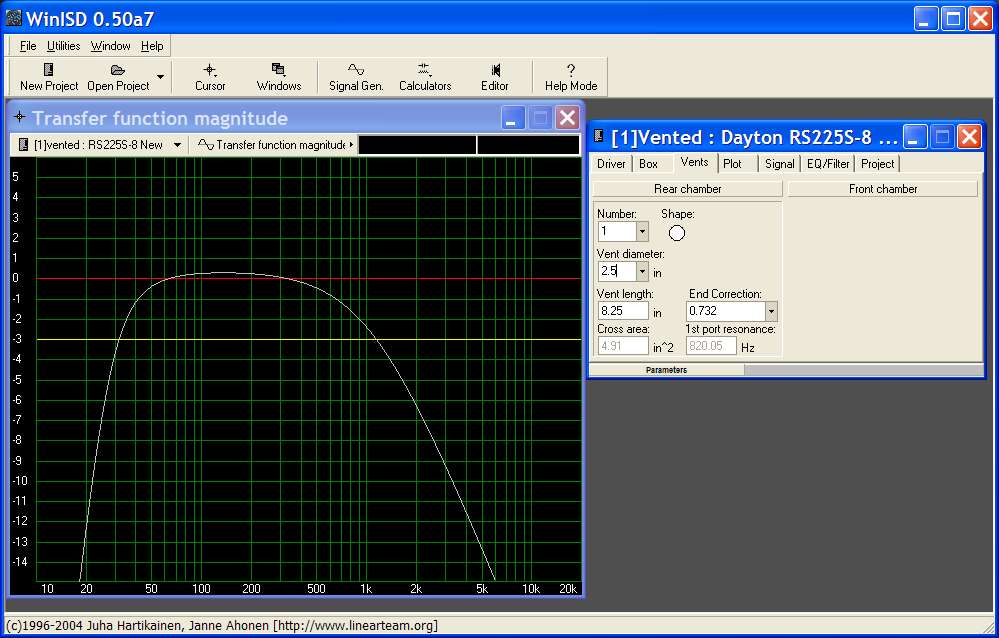Viewport: 999px width, 638px height.
Task: Click the Parameters bar at panel bottom
Action: pos(666,370)
